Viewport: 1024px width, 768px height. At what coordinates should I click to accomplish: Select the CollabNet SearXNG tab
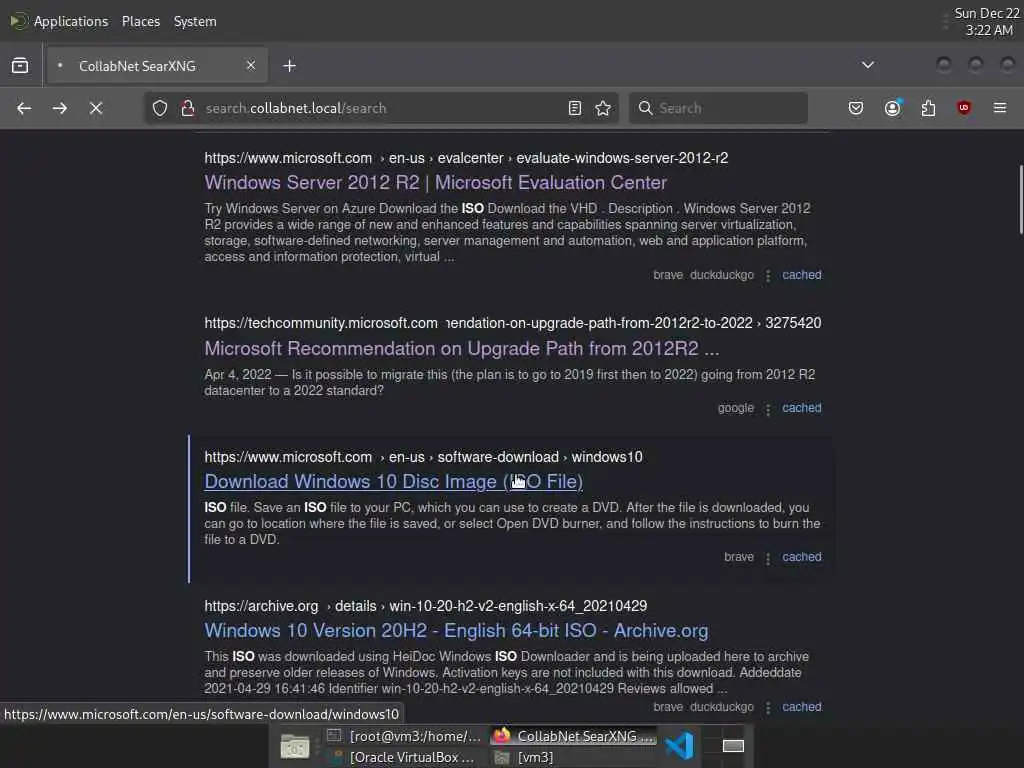tap(157, 65)
